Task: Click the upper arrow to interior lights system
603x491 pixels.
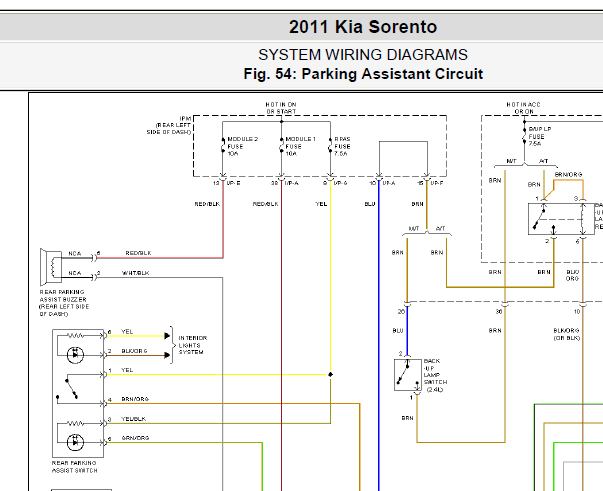Action: (x=167, y=336)
